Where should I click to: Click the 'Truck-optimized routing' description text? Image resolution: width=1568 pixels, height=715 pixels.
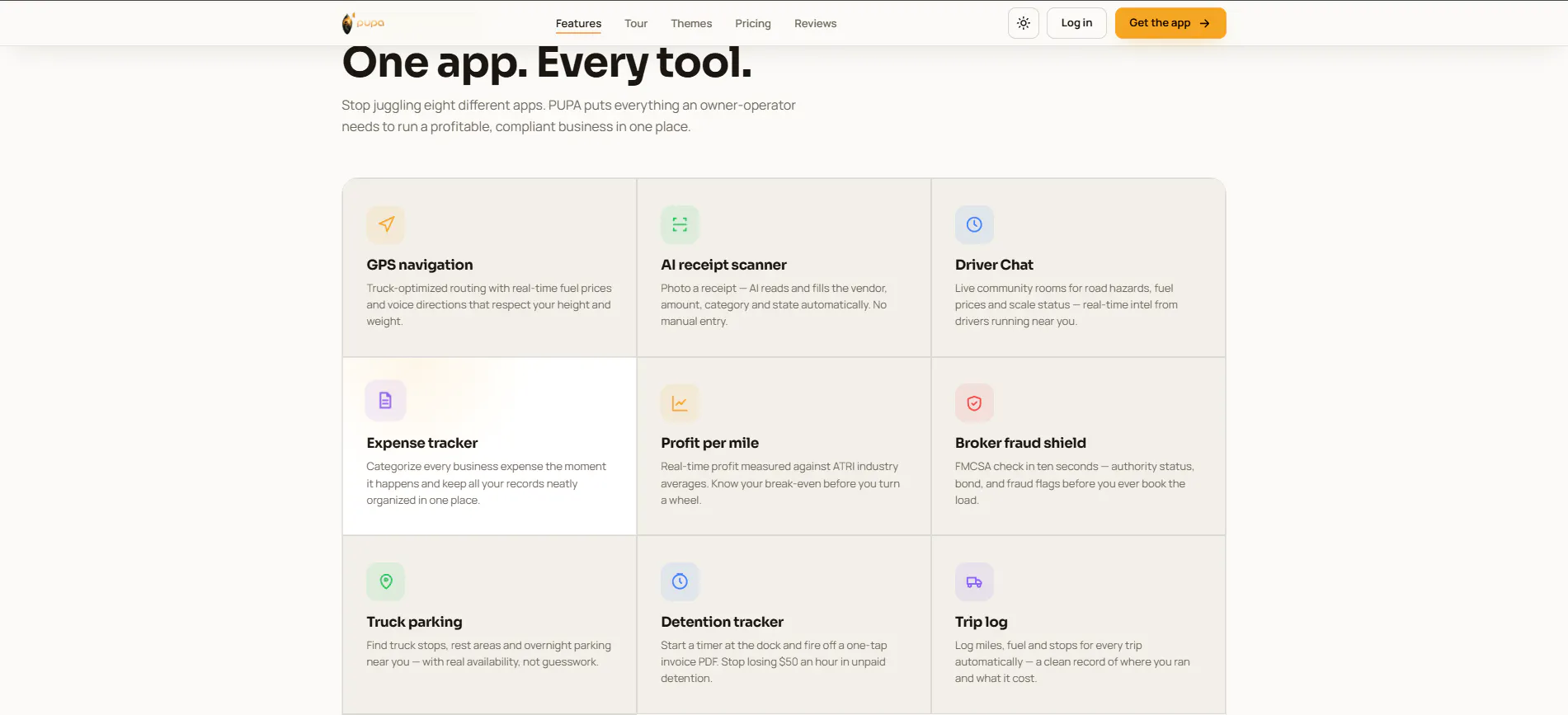click(489, 304)
